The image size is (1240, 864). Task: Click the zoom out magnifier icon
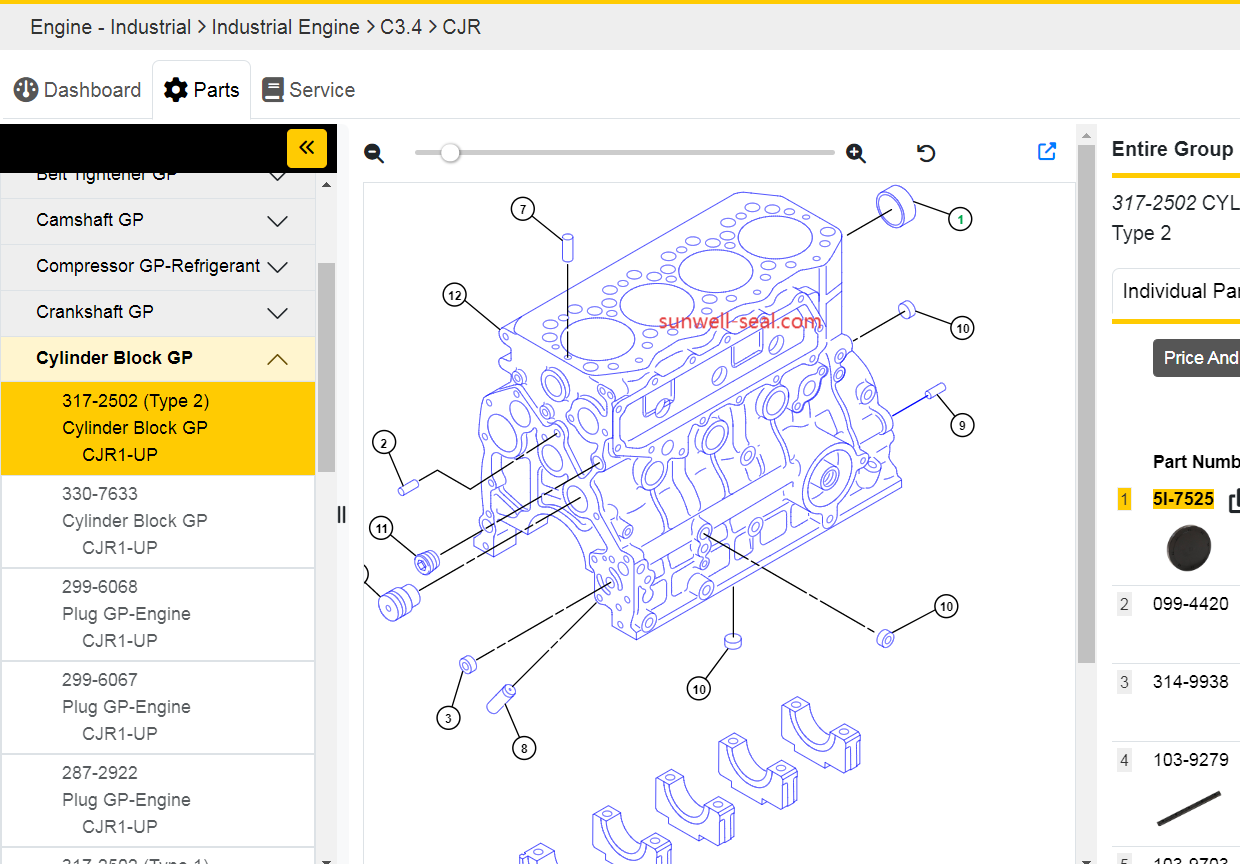374,153
